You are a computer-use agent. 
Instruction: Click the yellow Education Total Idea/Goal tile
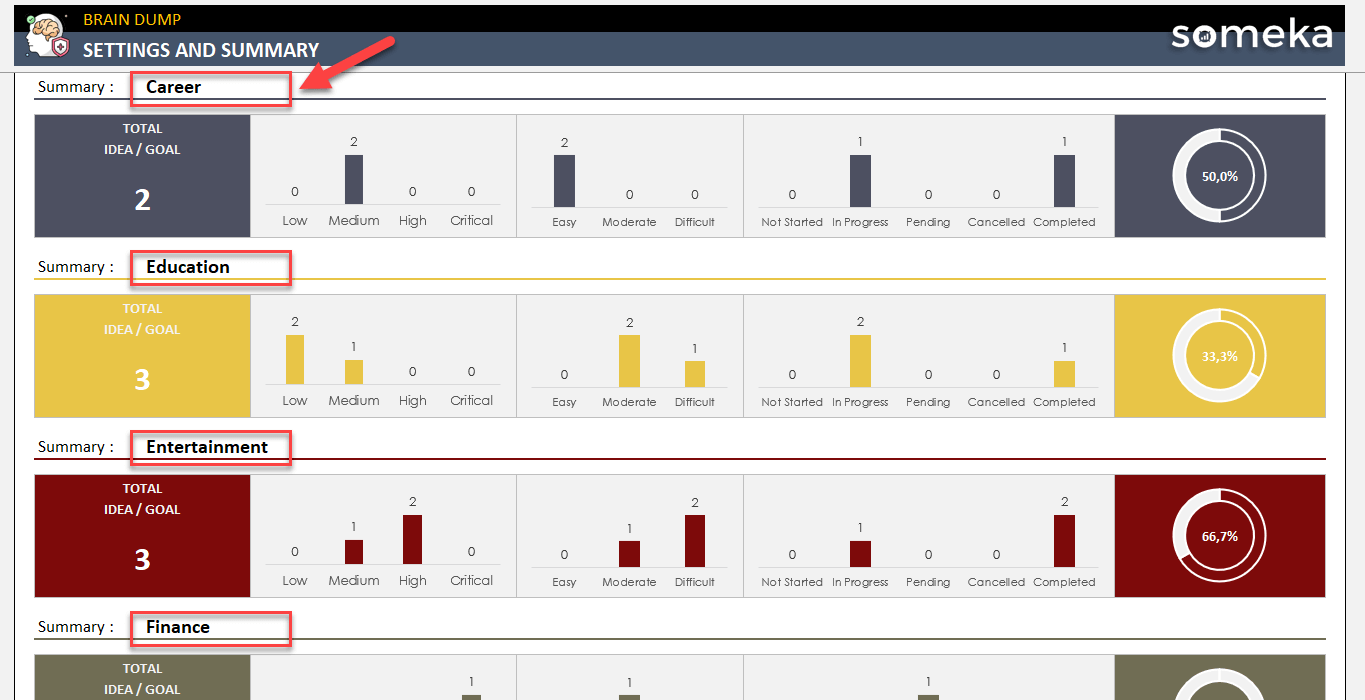point(142,356)
